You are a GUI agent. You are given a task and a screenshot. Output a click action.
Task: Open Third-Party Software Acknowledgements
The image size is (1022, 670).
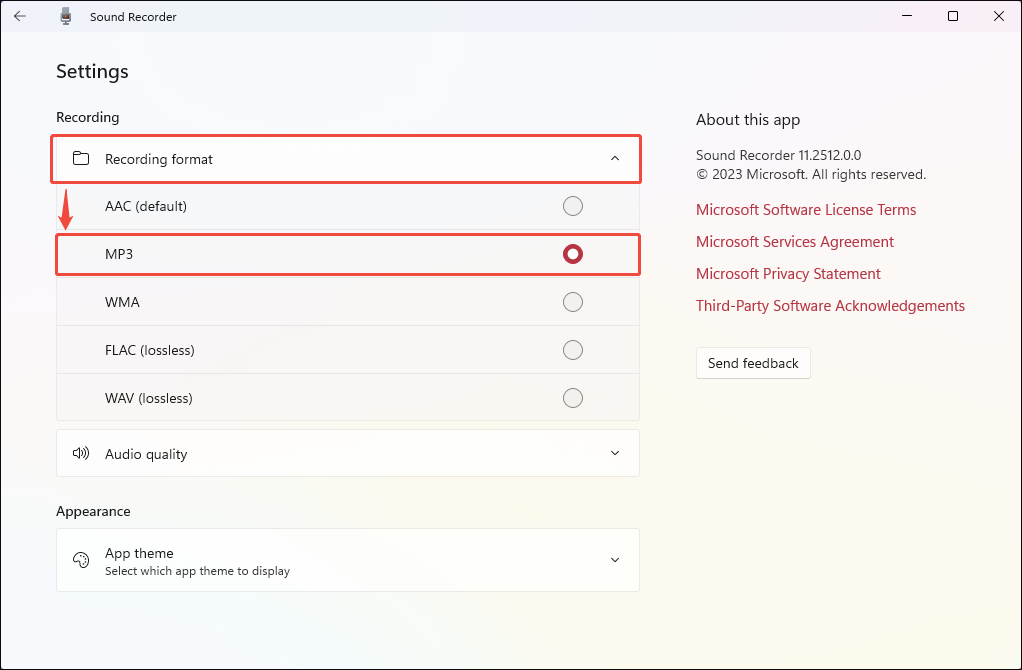(830, 306)
